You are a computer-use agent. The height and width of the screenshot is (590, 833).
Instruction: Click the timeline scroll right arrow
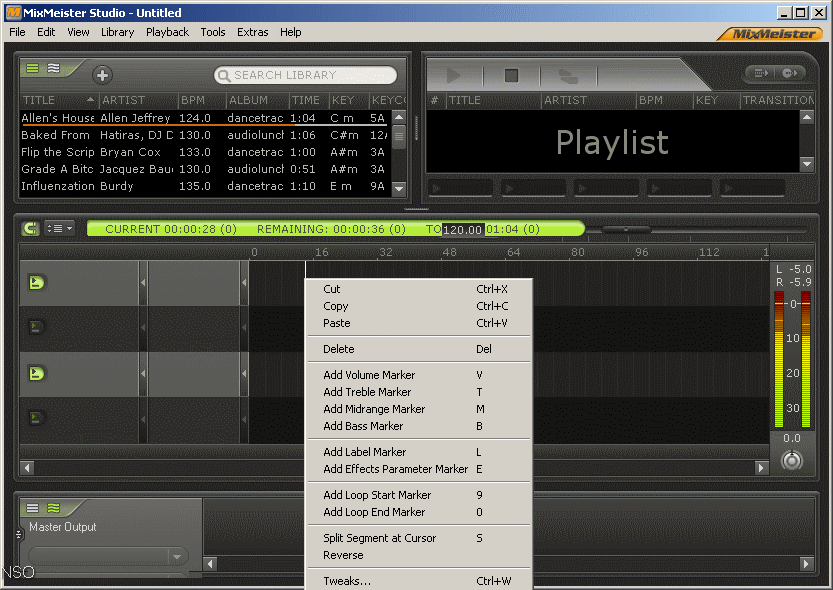click(x=761, y=468)
